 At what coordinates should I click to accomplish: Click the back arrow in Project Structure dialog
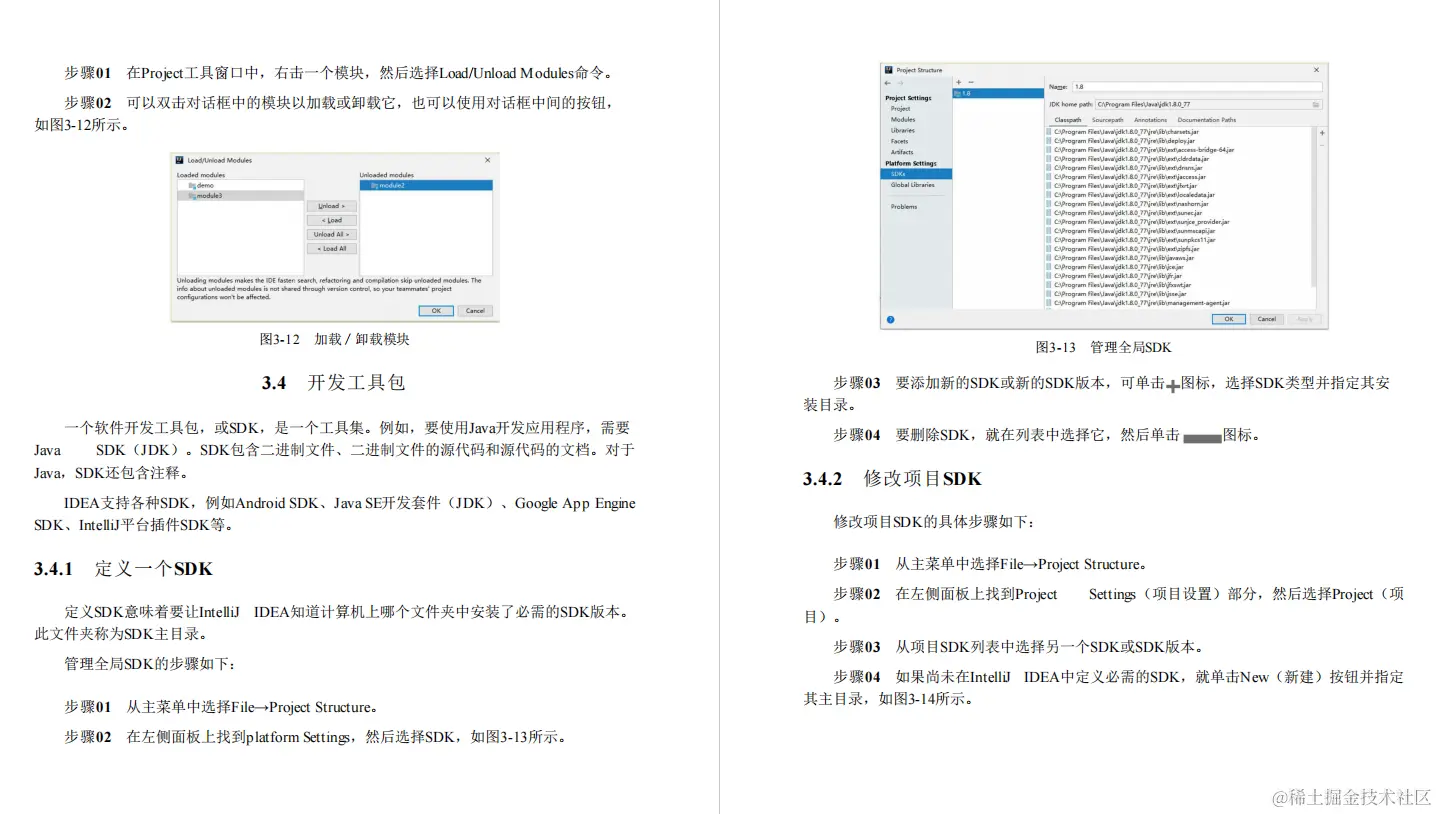click(x=888, y=83)
